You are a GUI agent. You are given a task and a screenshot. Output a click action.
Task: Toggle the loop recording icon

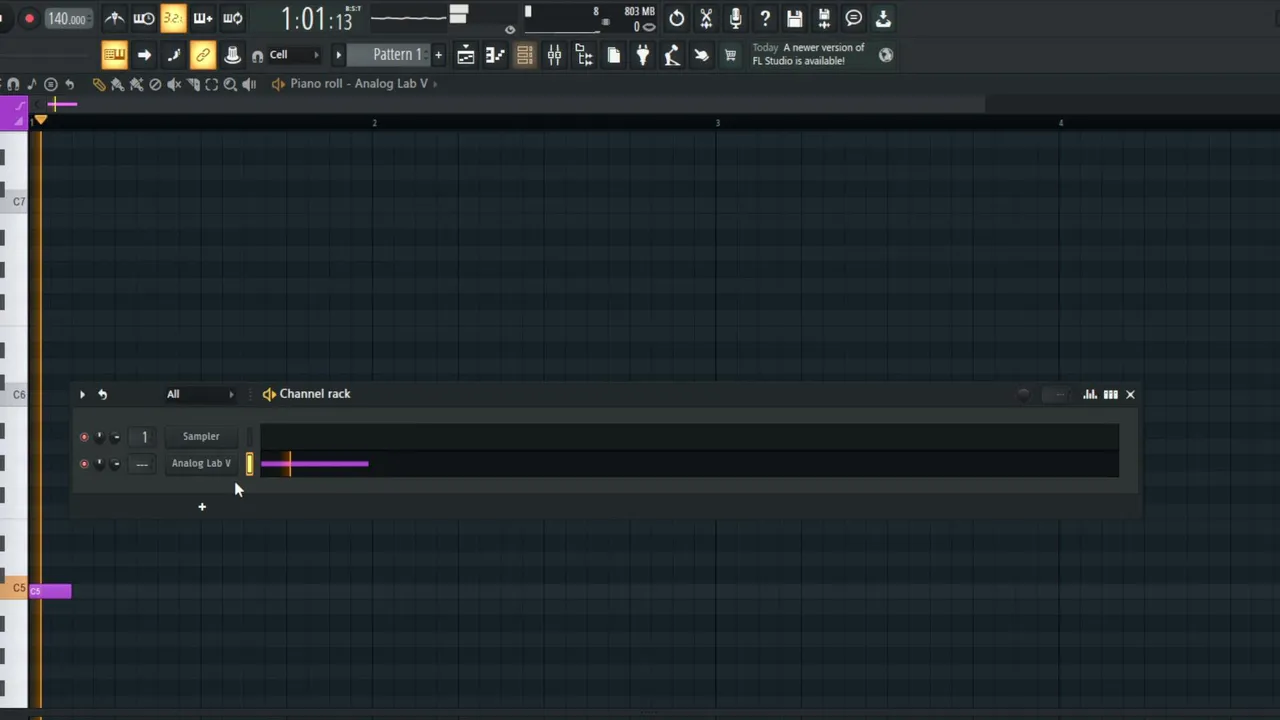point(232,18)
